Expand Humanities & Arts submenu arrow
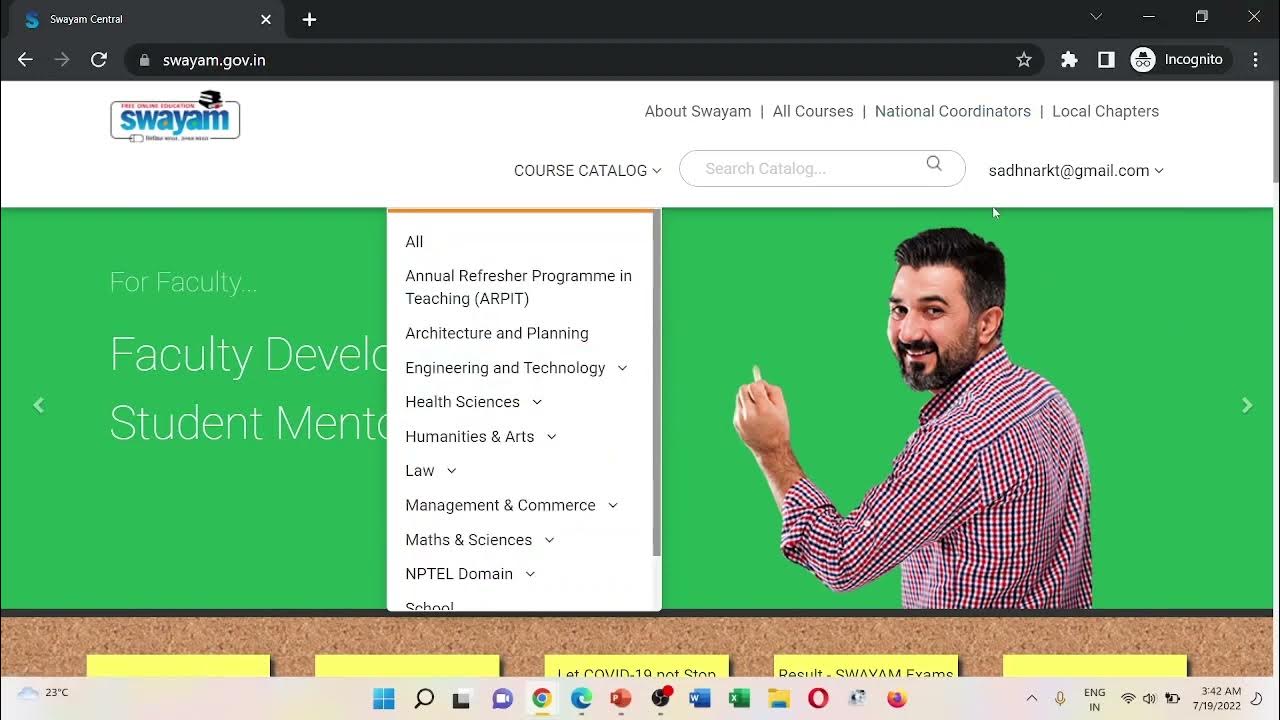1280x720 pixels. (551, 437)
